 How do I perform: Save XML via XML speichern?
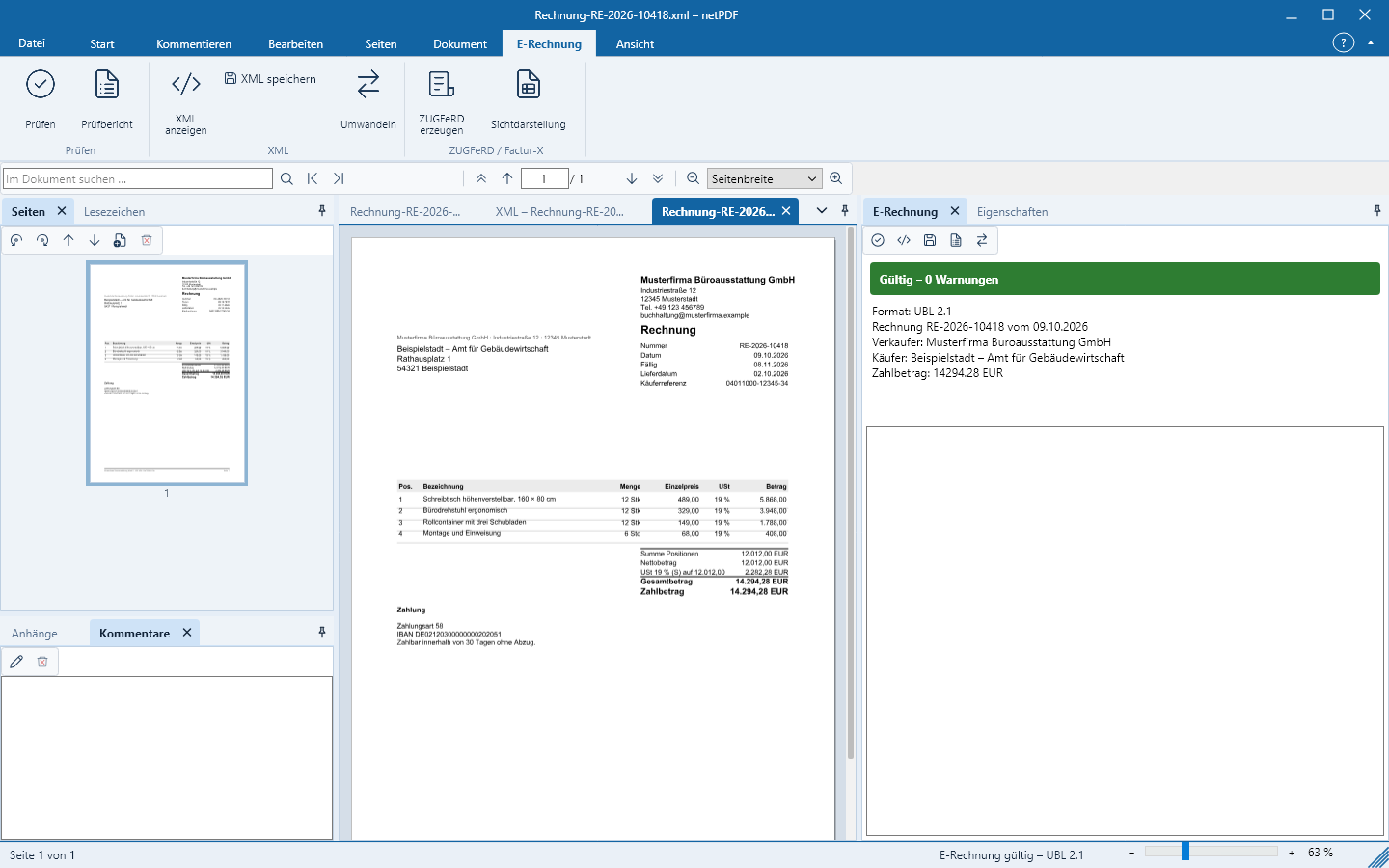[270, 79]
